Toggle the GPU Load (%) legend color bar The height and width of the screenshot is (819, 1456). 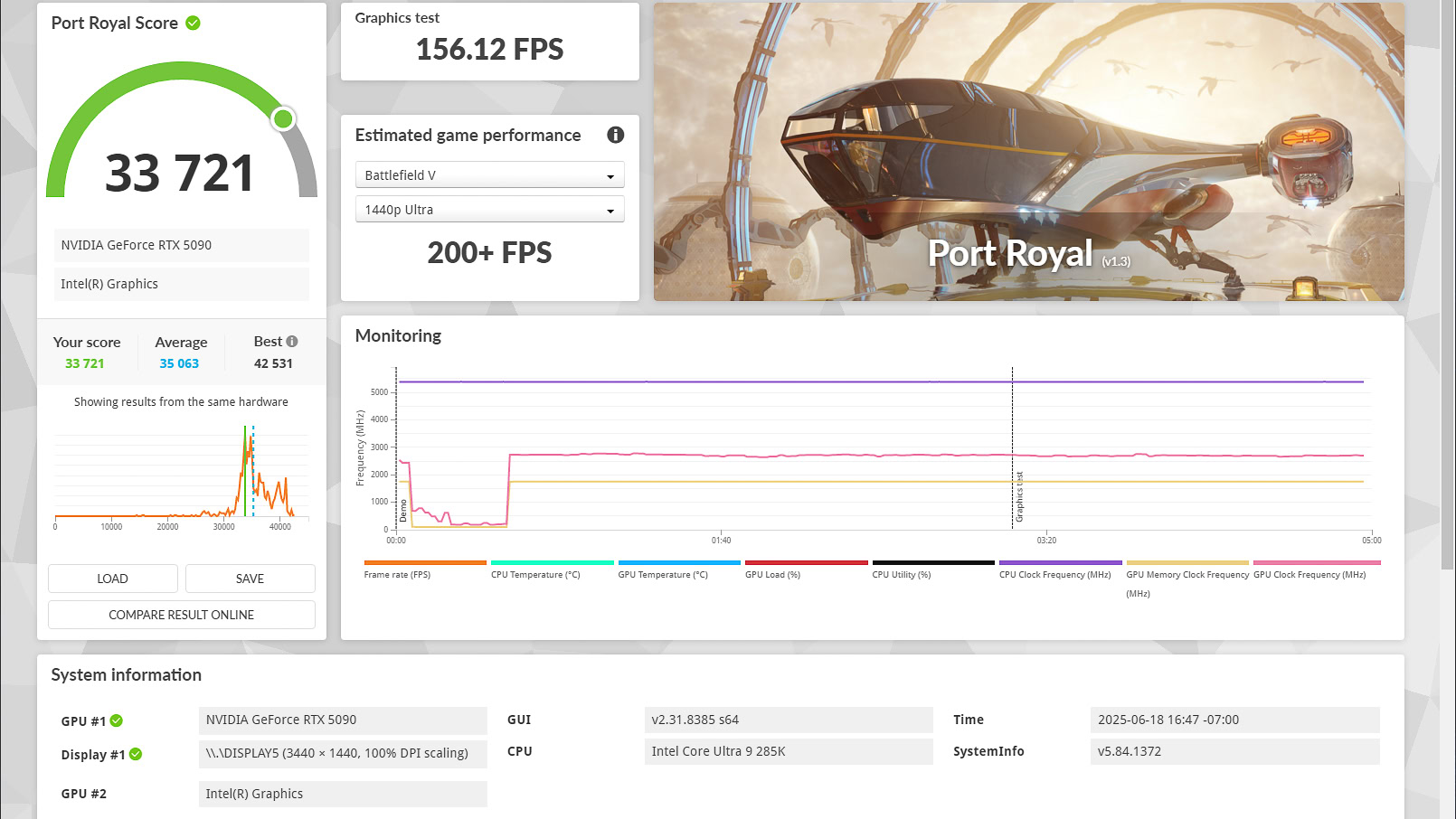click(x=806, y=563)
